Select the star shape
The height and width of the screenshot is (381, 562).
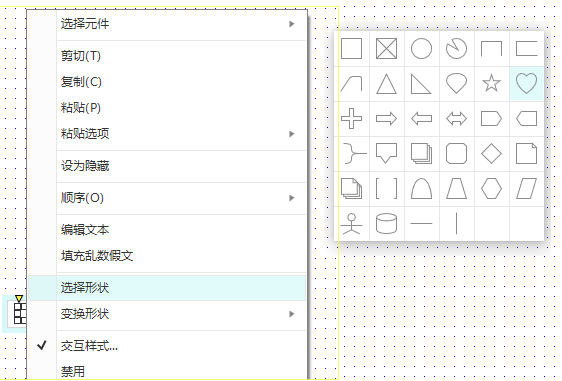(x=491, y=83)
